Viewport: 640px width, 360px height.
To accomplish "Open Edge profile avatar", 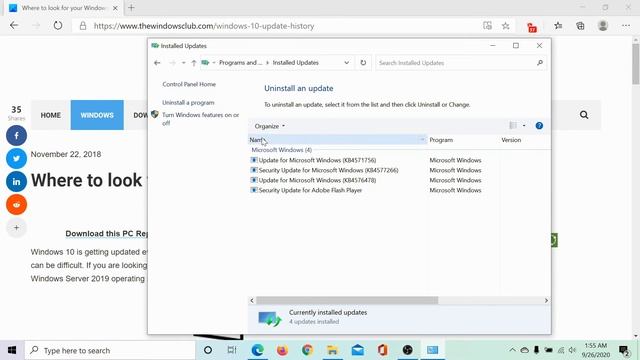I will click(x=603, y=26).
